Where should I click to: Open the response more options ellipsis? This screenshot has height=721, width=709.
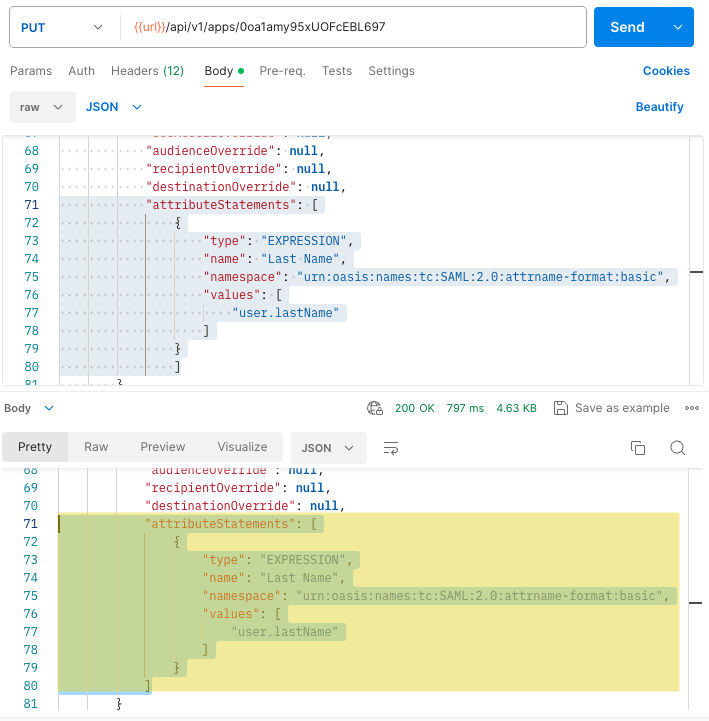tap(691, 408)
